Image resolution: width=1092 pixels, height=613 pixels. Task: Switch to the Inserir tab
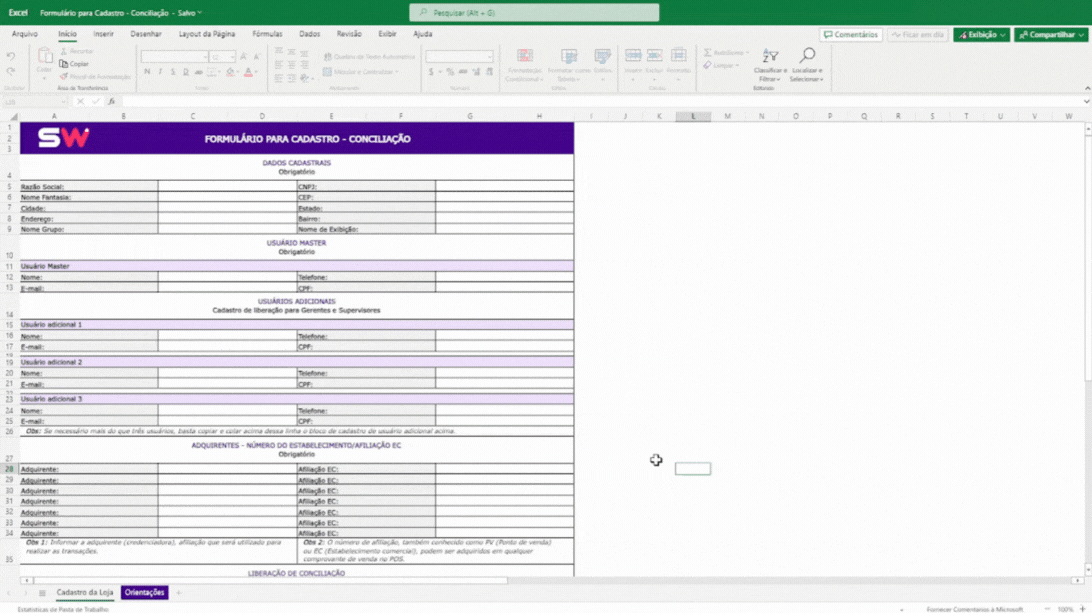pos(103,33)
